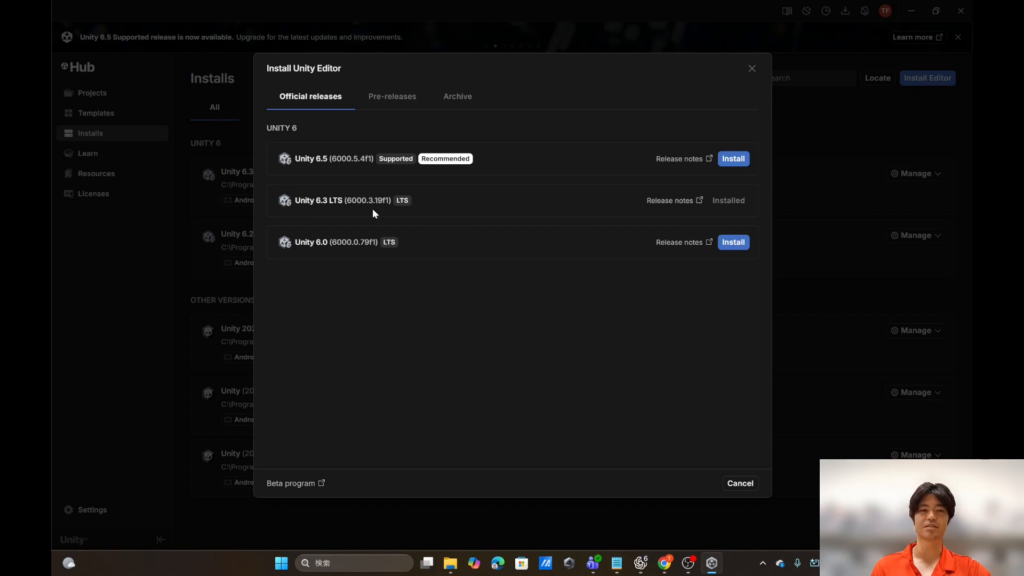Click the Supported badge on Unity 6.5

pyautogui.click(x=396, y=159)
